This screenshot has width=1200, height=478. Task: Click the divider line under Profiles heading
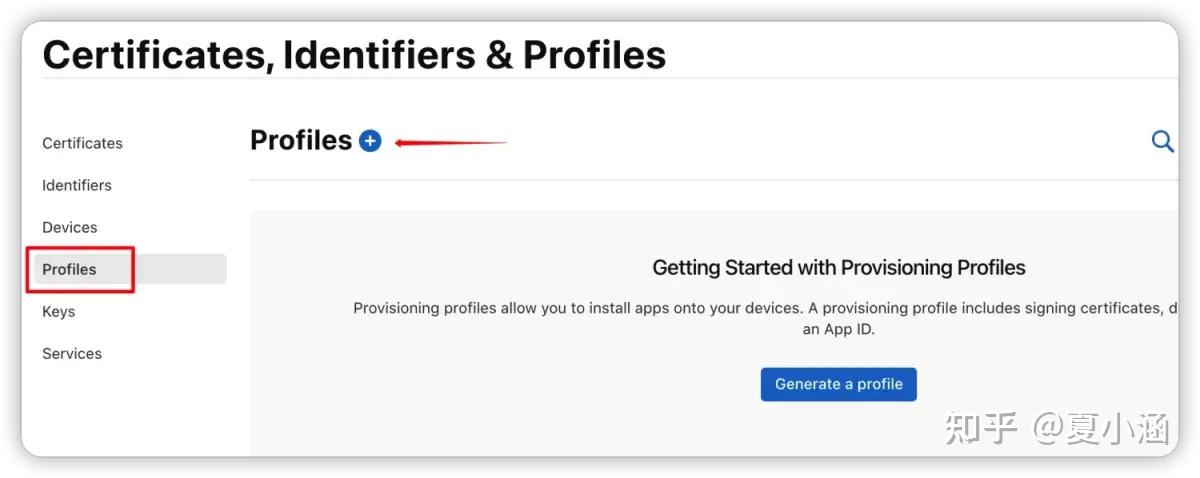point(700,181)
